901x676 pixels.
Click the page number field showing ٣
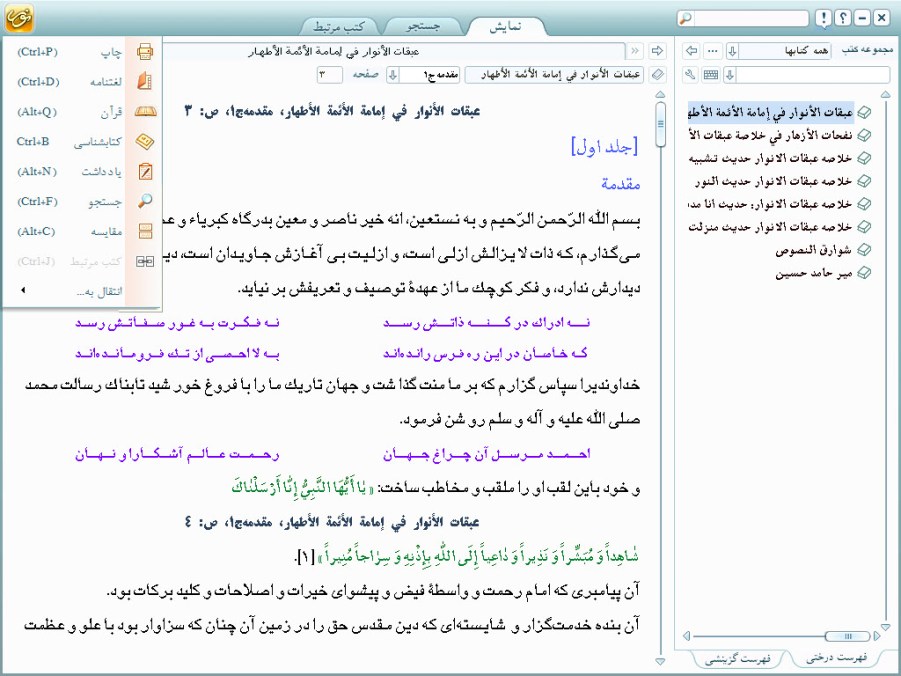(329, 75)
